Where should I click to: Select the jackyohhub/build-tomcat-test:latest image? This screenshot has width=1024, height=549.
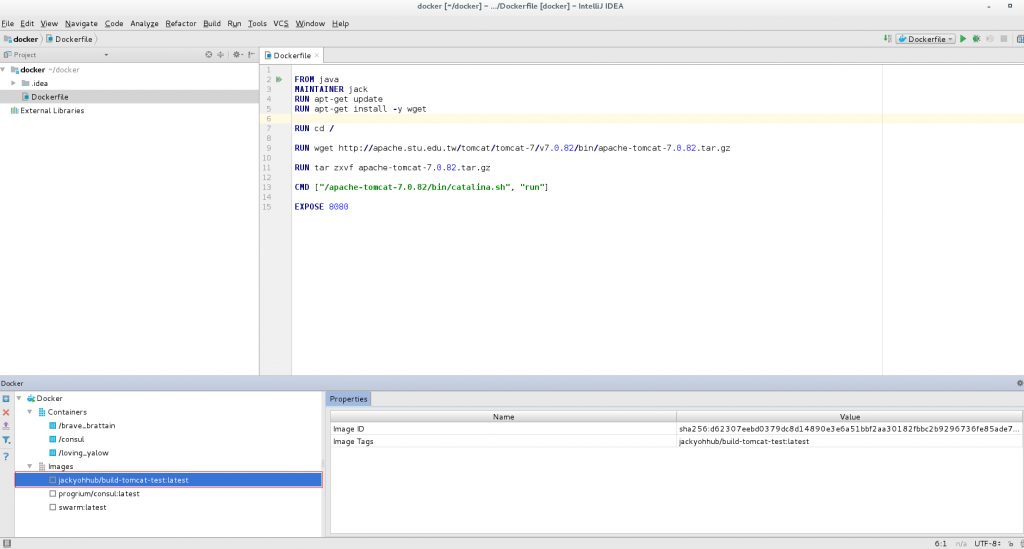click(123, 480)
